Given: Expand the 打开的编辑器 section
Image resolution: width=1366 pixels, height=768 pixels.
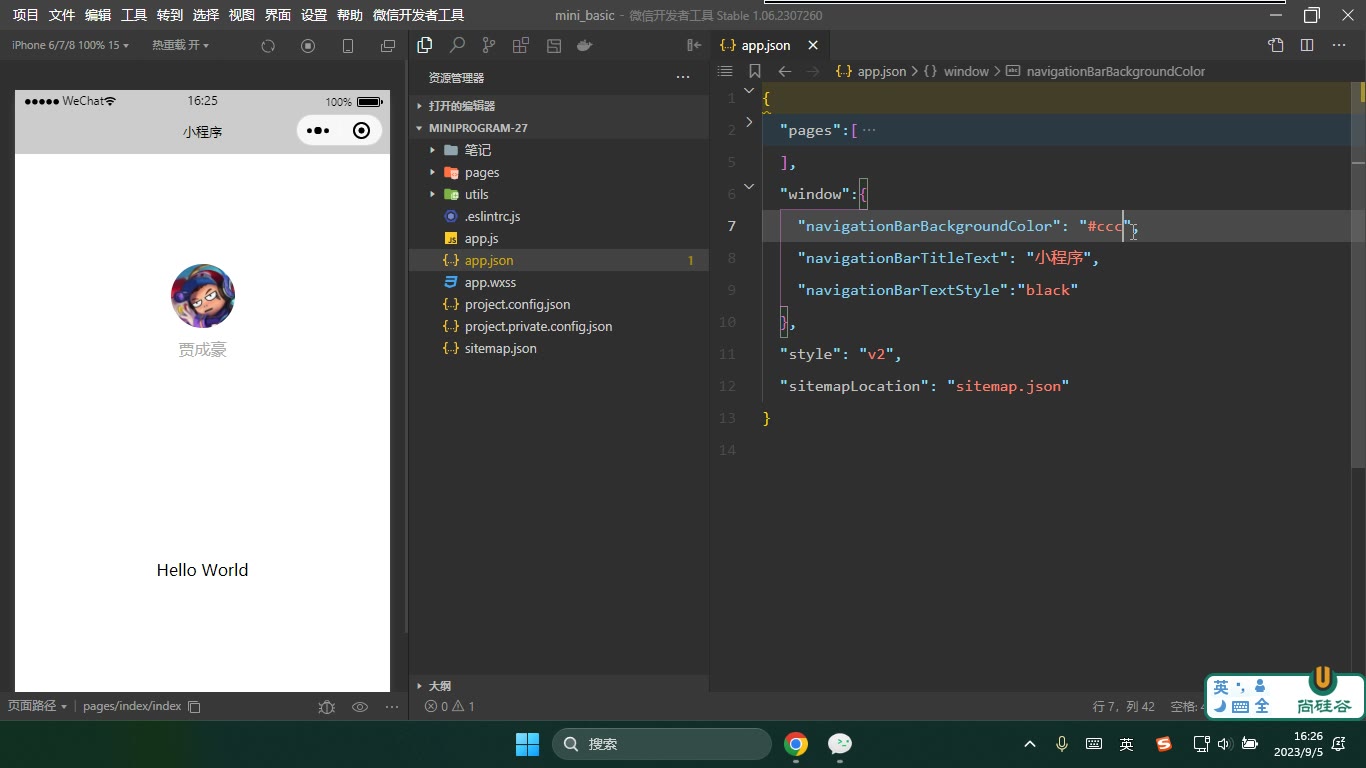Looking at the screenshot, I should (x=559, y=106).
